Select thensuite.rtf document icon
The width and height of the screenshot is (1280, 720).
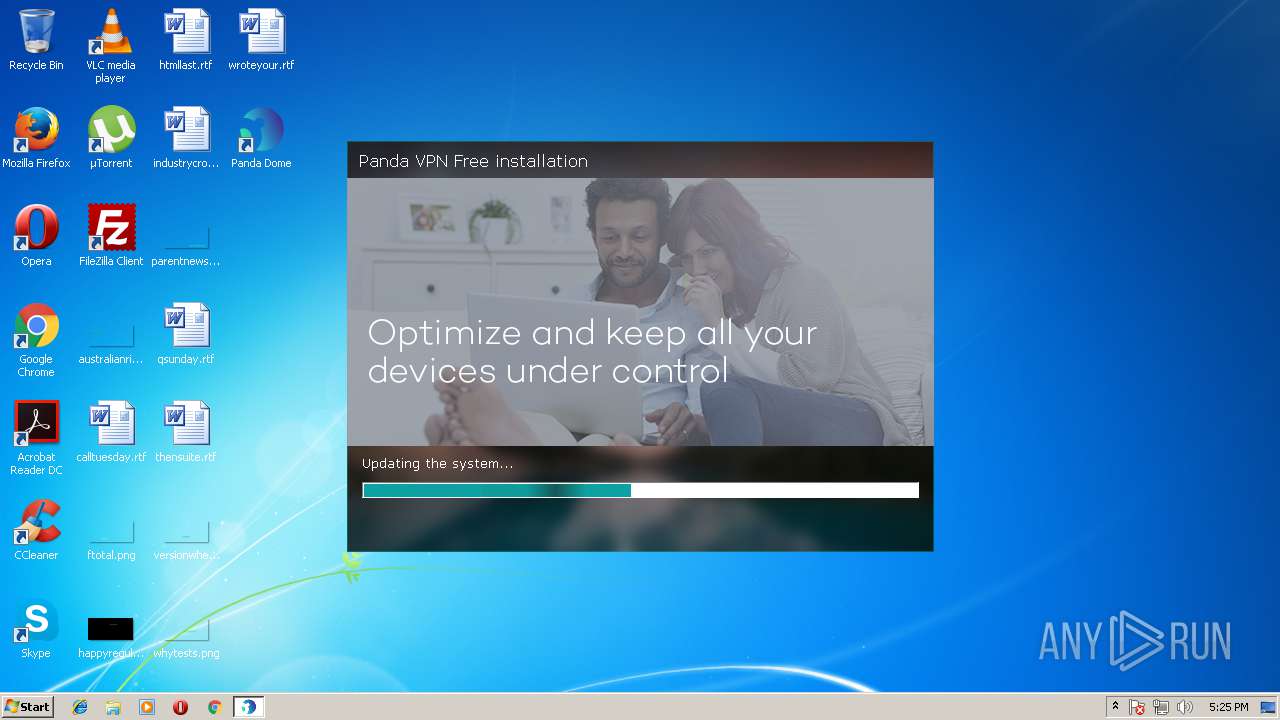click(186, 424)
